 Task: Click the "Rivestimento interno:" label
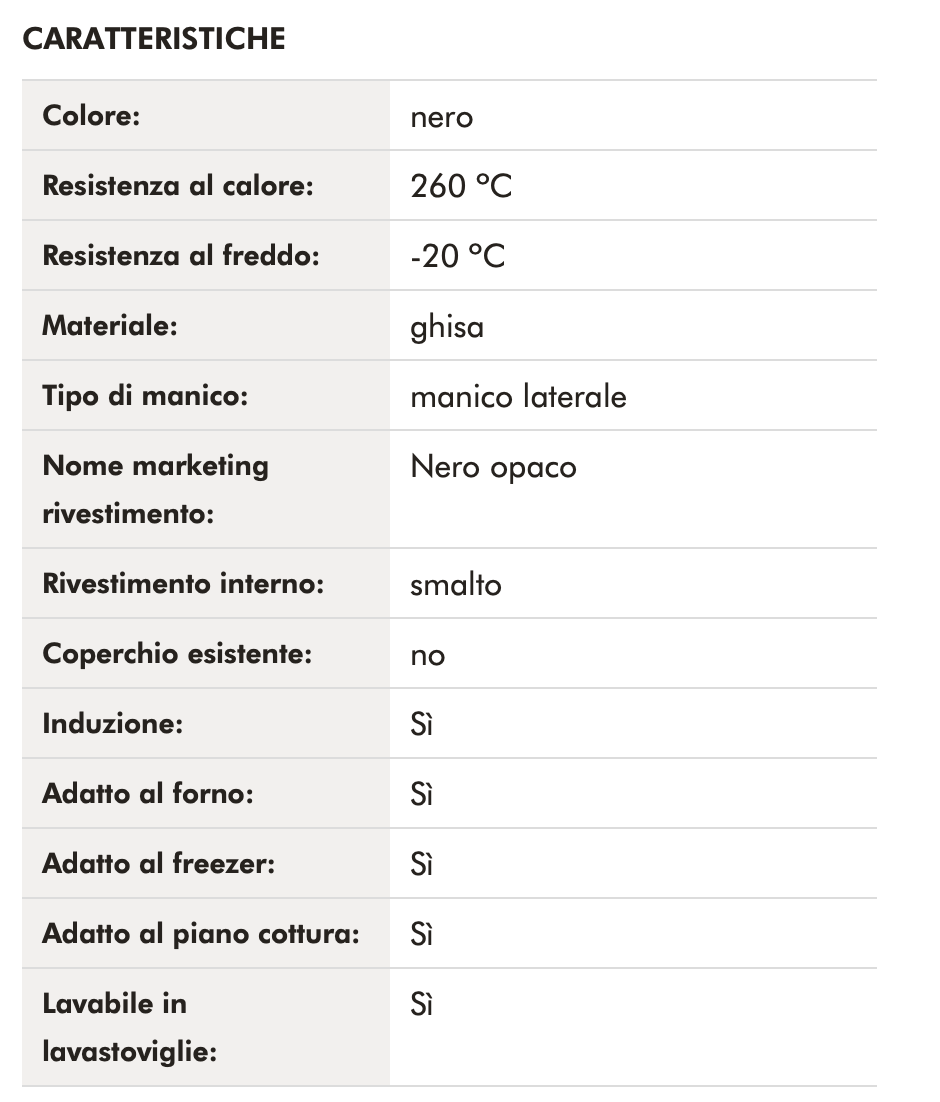(x=183, y=584)
